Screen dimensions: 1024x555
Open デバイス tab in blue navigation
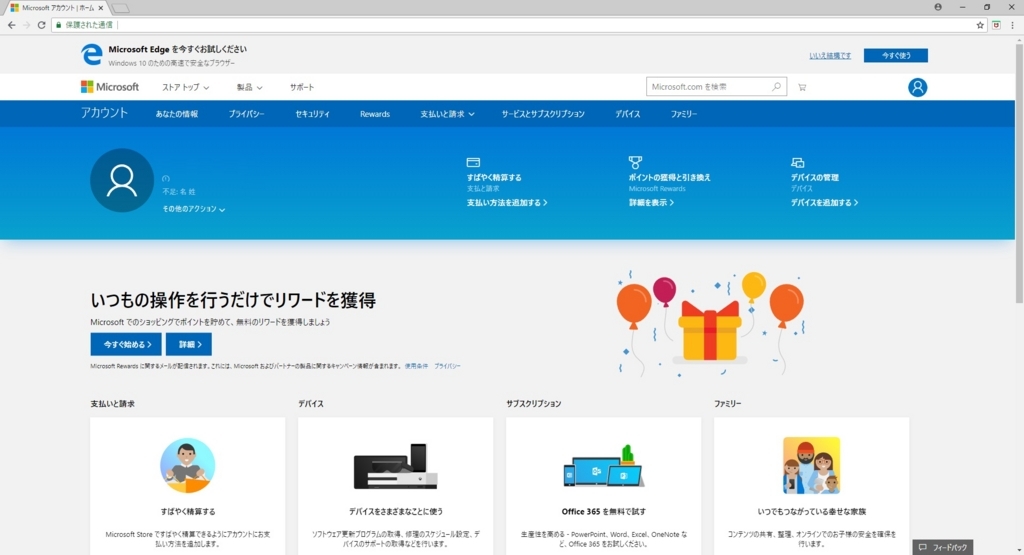(628, 114)
